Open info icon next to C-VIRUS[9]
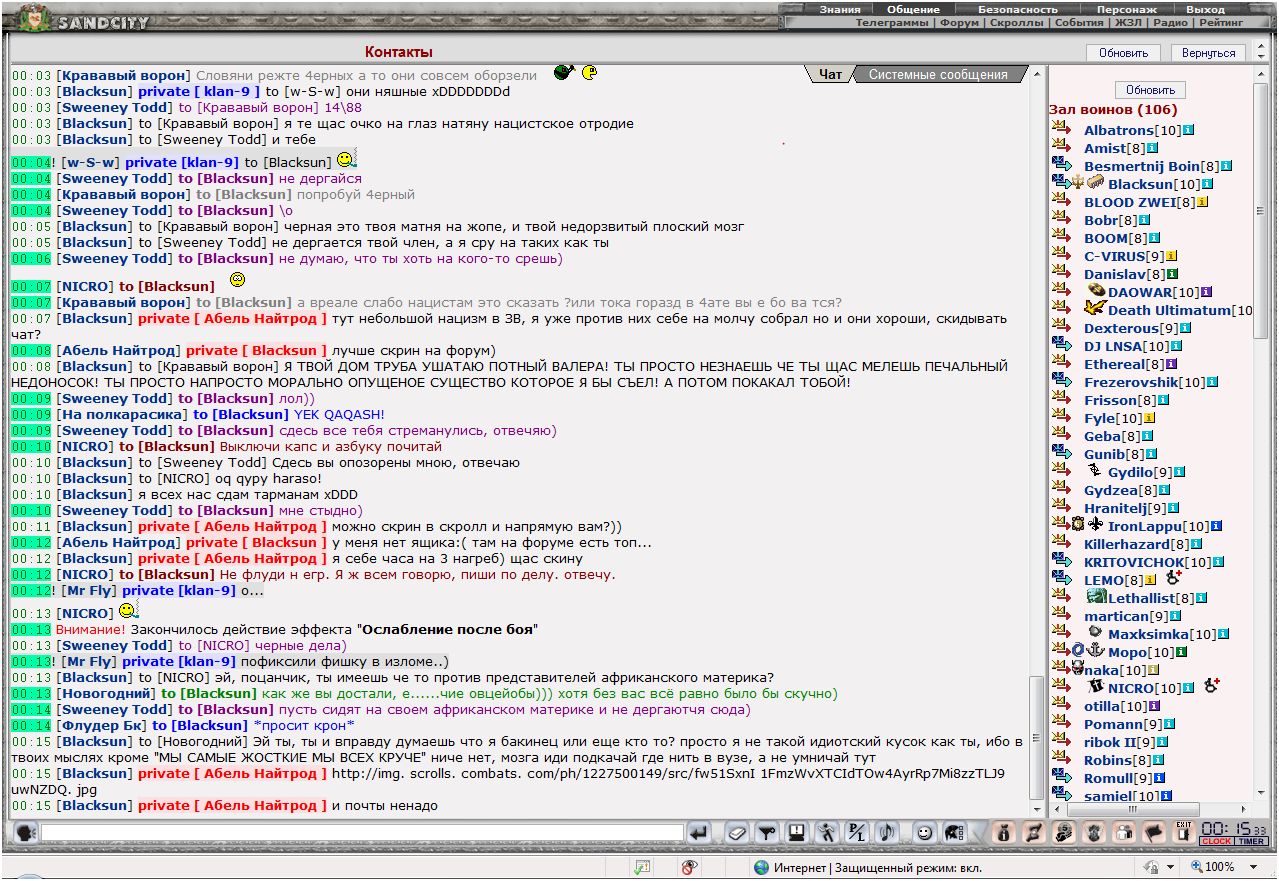This screenshot has height=881, width=1279. coord(1171,256)
